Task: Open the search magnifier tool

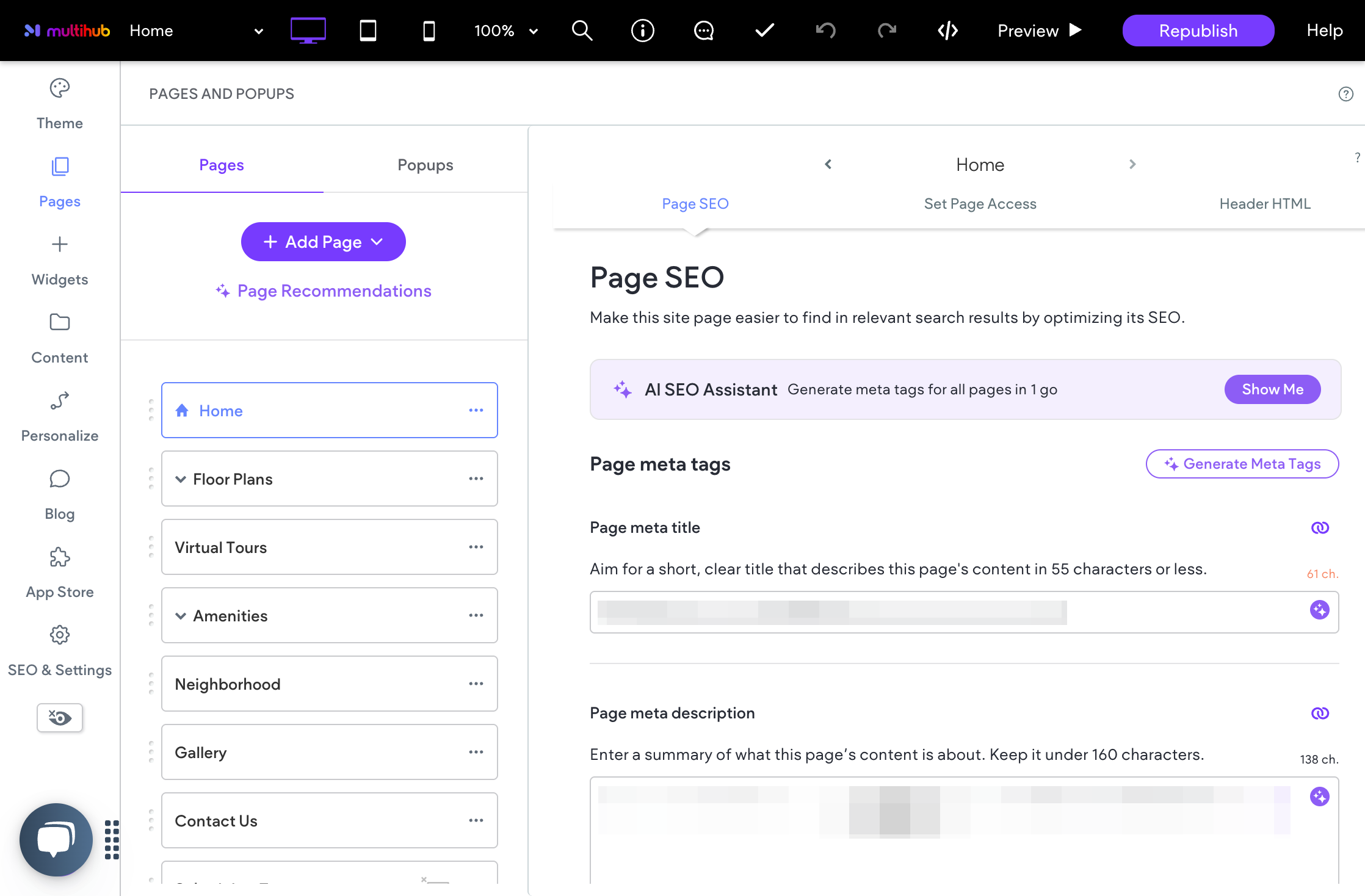Action: click(x=582, y=31)
